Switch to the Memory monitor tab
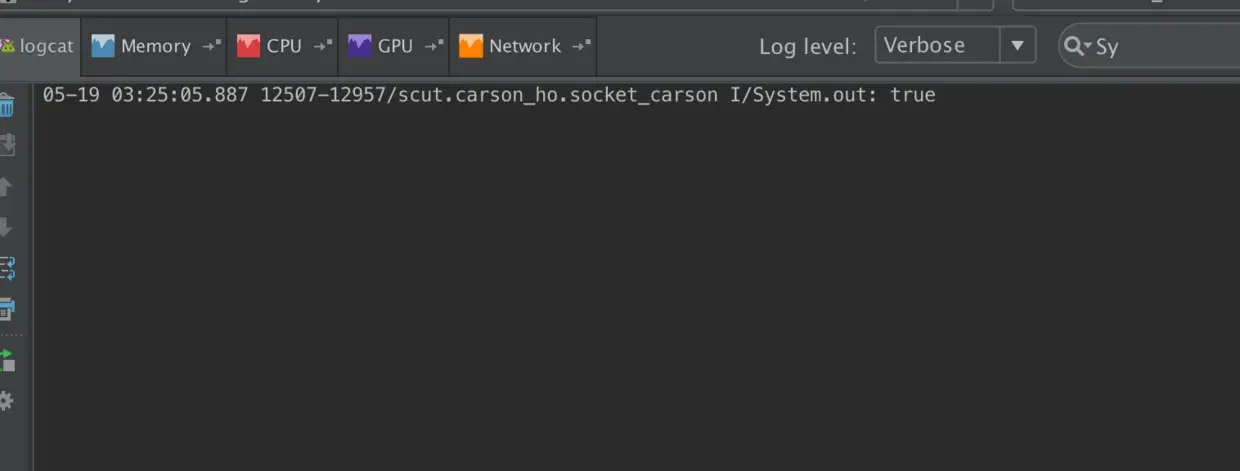The height and width of the screenshot is (471, 1240). [142, 46]
